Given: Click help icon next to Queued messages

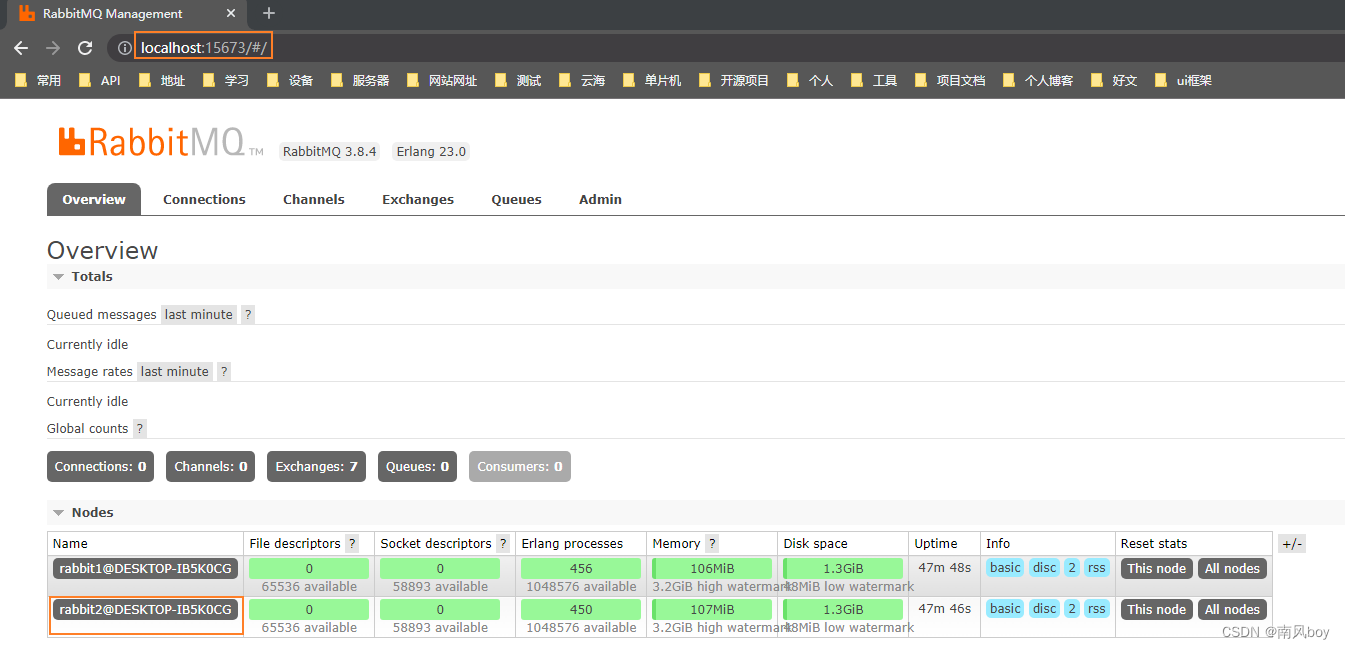Looking at the screenshot, I should pyautogui.click(x=248, y=314).
